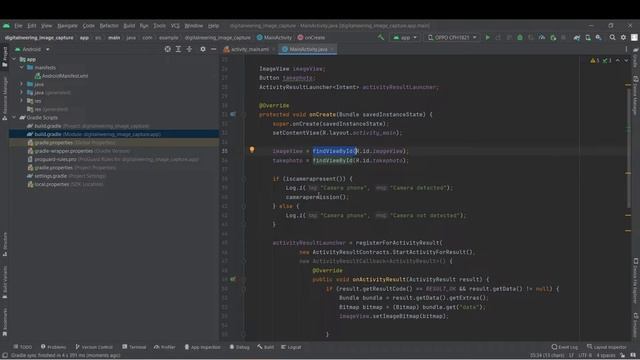The width and height of the screenshot is (640, 360).
Task: Start debugging with the Debug app icon
Action: [x=520, y=38]
